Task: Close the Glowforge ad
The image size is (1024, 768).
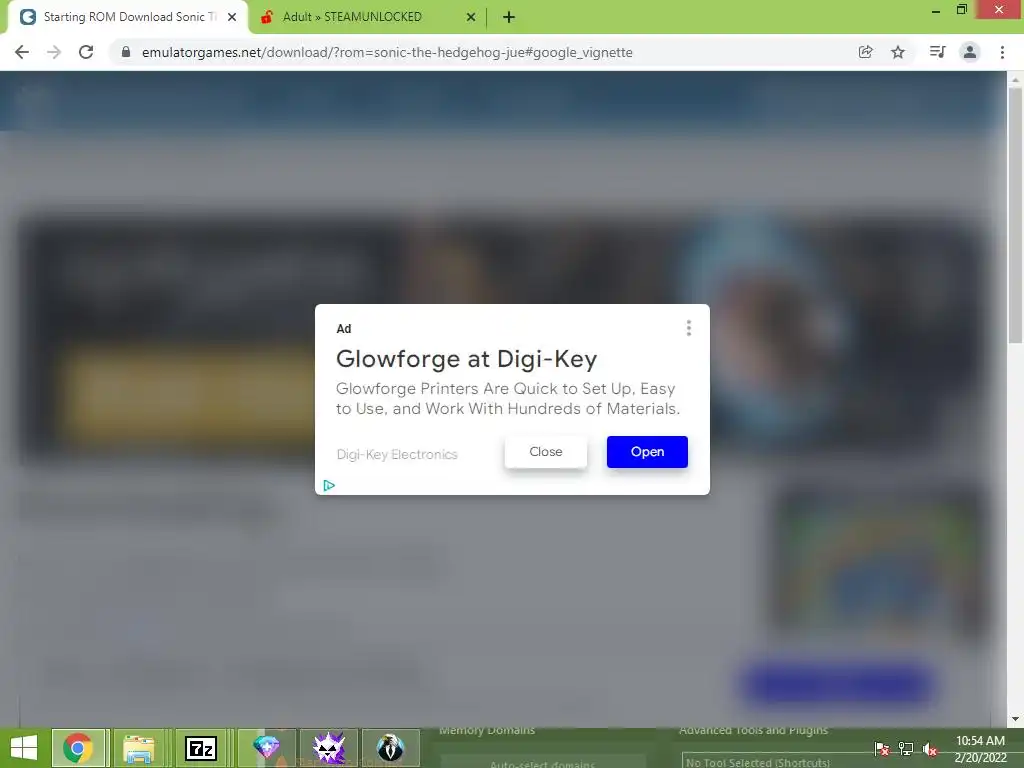Action: click(545, 452)
